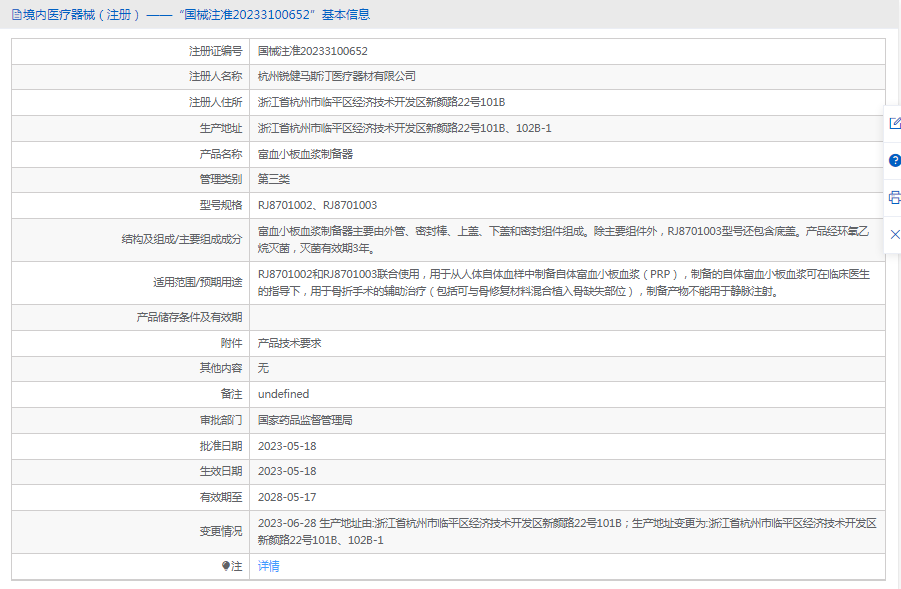Click attachment value 产品技术要求
This screenshot has height=589, width=901.
(x=289, y=343)
